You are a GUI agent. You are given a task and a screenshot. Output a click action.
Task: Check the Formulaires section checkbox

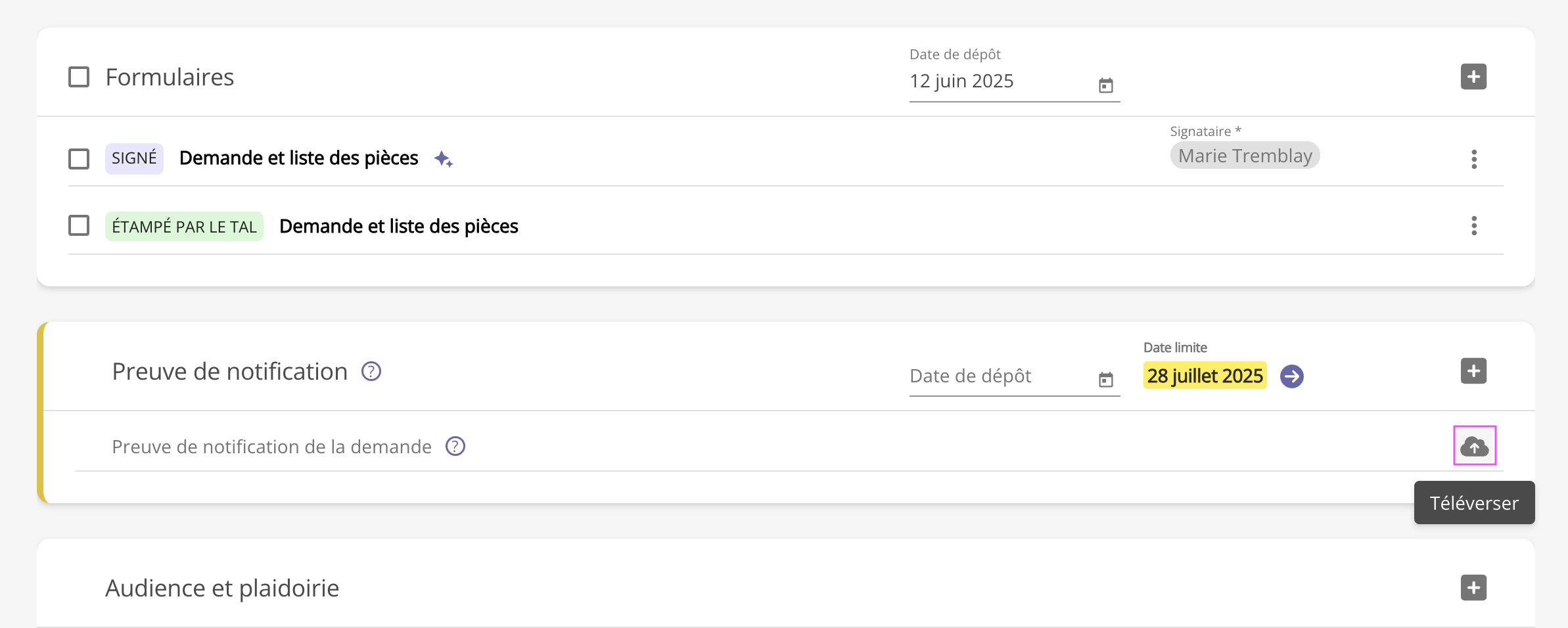coord(79,77)
